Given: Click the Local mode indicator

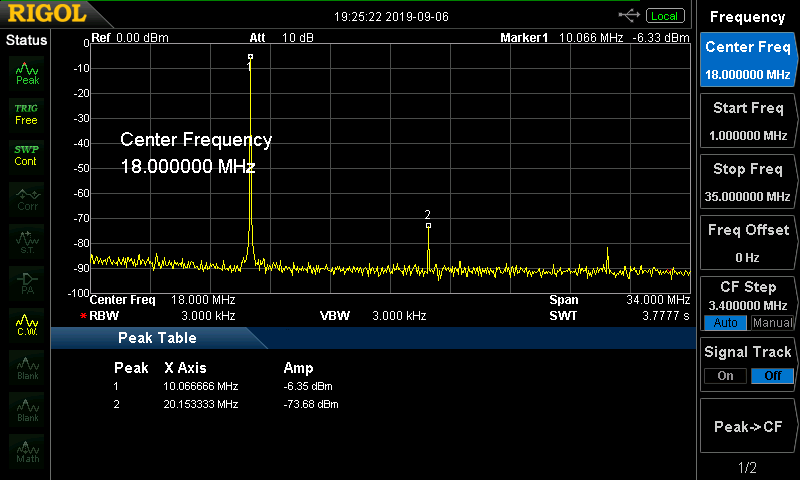Looking at the screenshot, I should 664,16.
